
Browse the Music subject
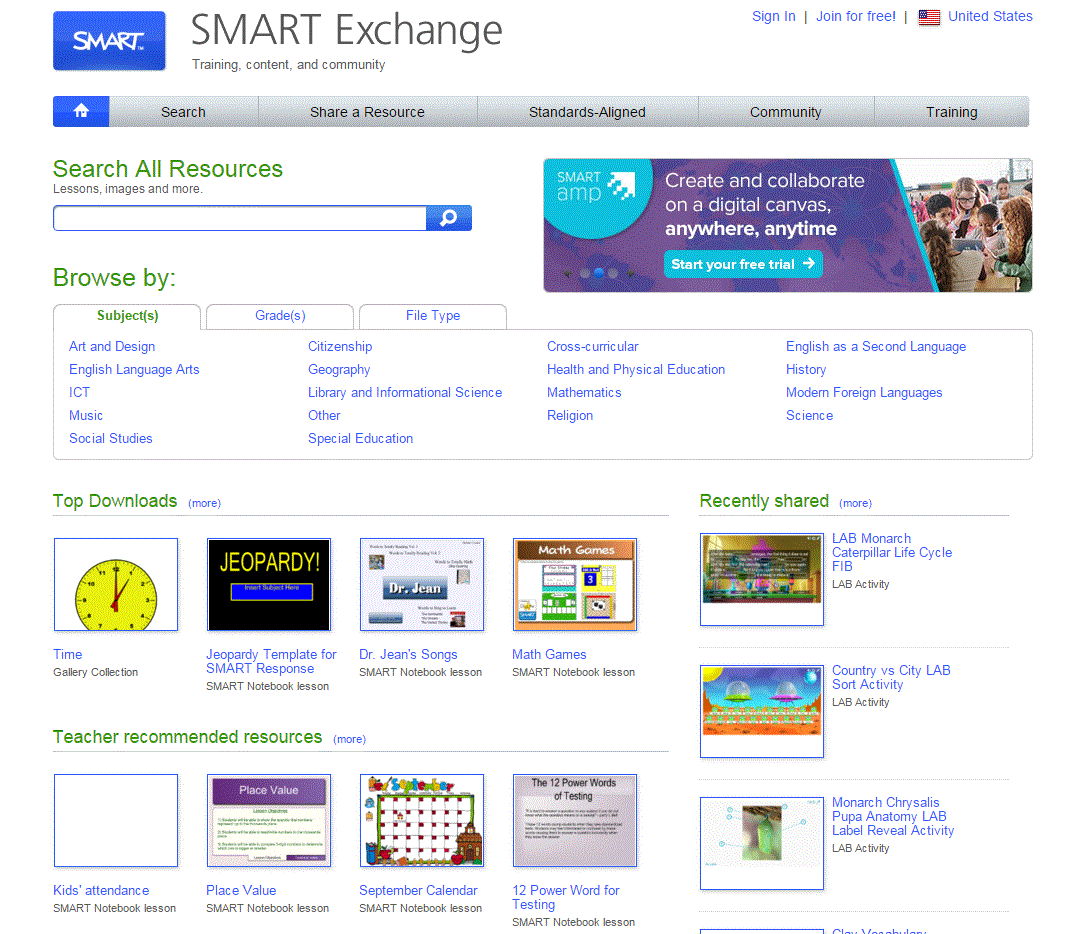click(86, 416)
